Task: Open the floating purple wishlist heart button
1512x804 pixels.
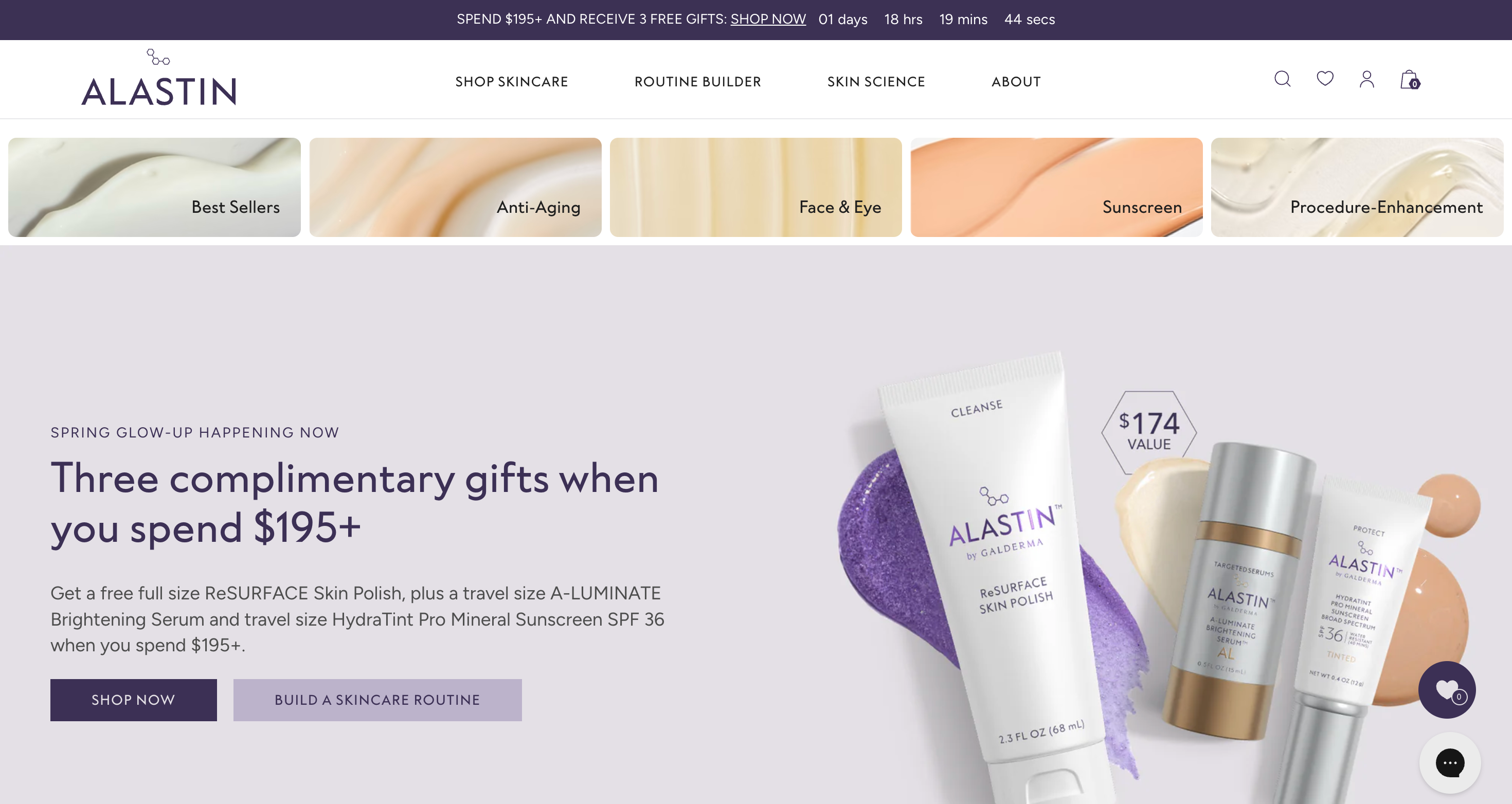Action: click(x=1447, y=689)
